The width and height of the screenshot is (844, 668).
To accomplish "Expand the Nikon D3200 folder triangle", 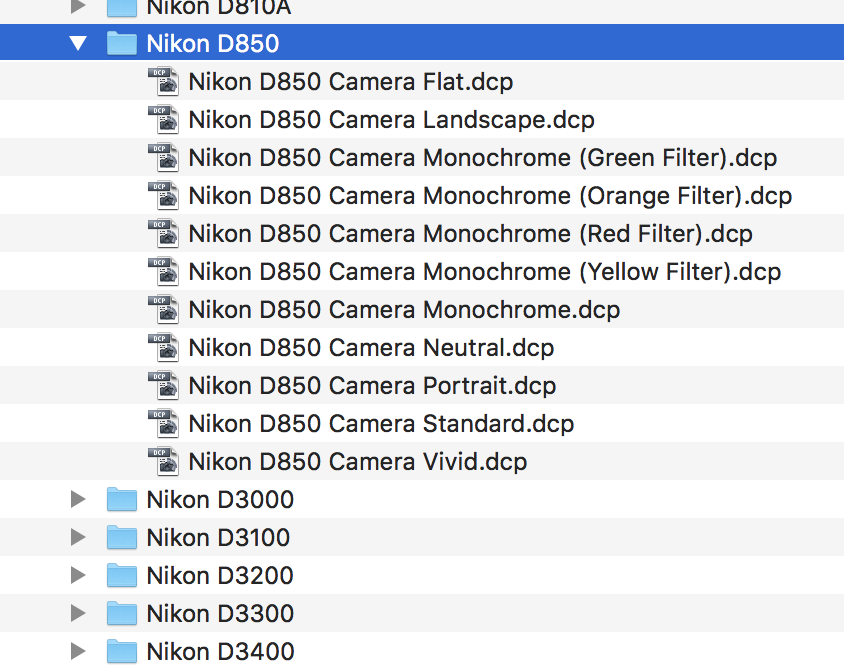I will point(79,575).
